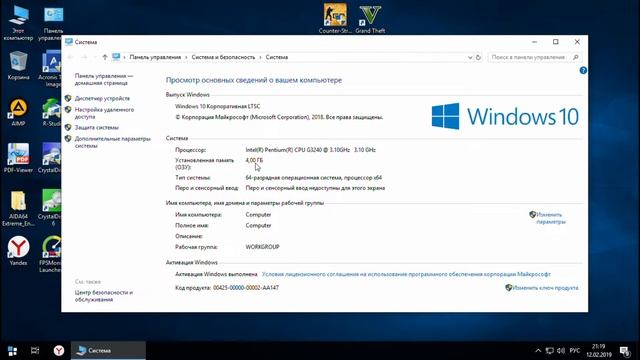640x360 pixels.
Task: Open Дополнительные параметры системы link
Action: pos(113,142)
